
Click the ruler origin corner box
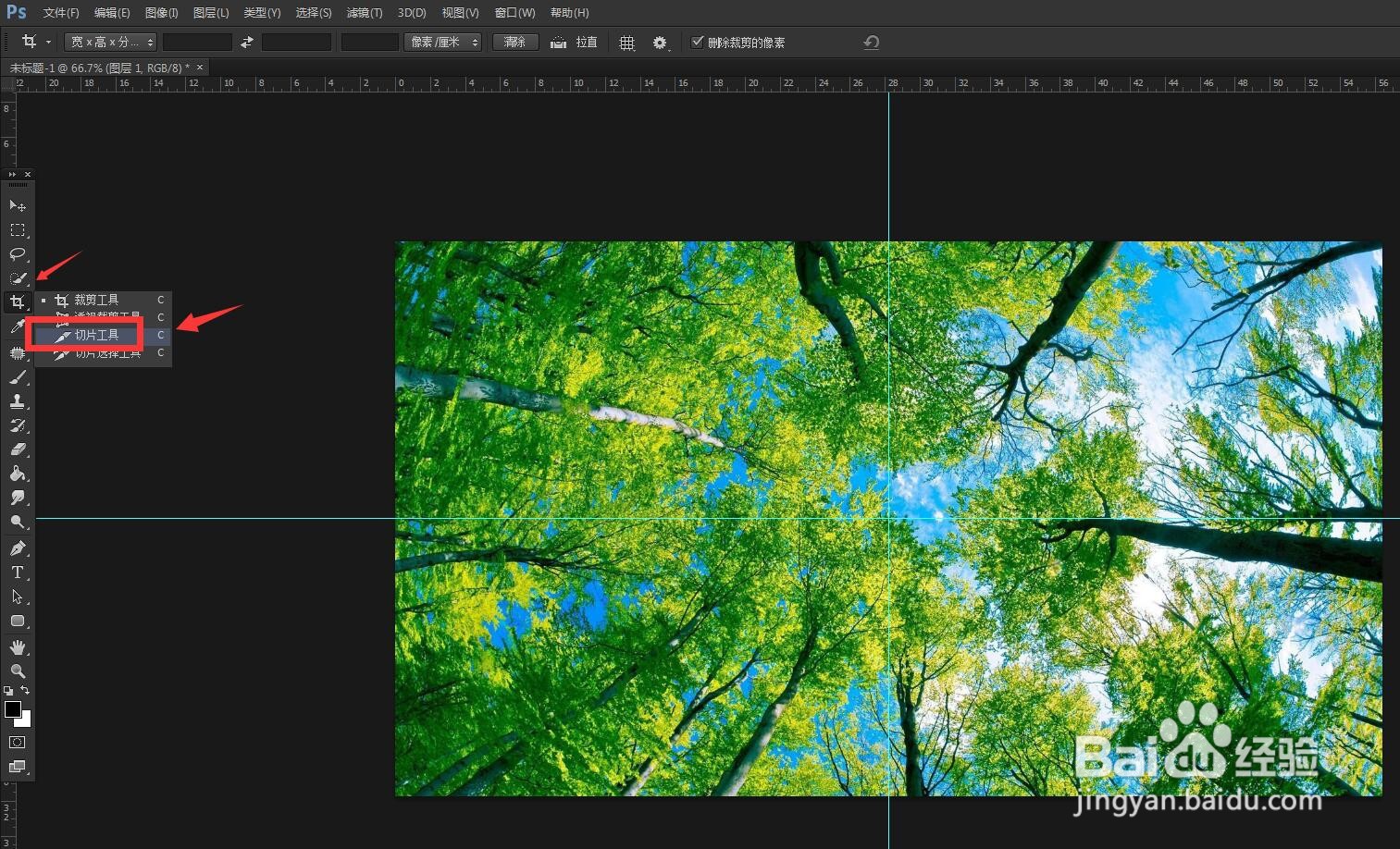click(x=7, y=83)
